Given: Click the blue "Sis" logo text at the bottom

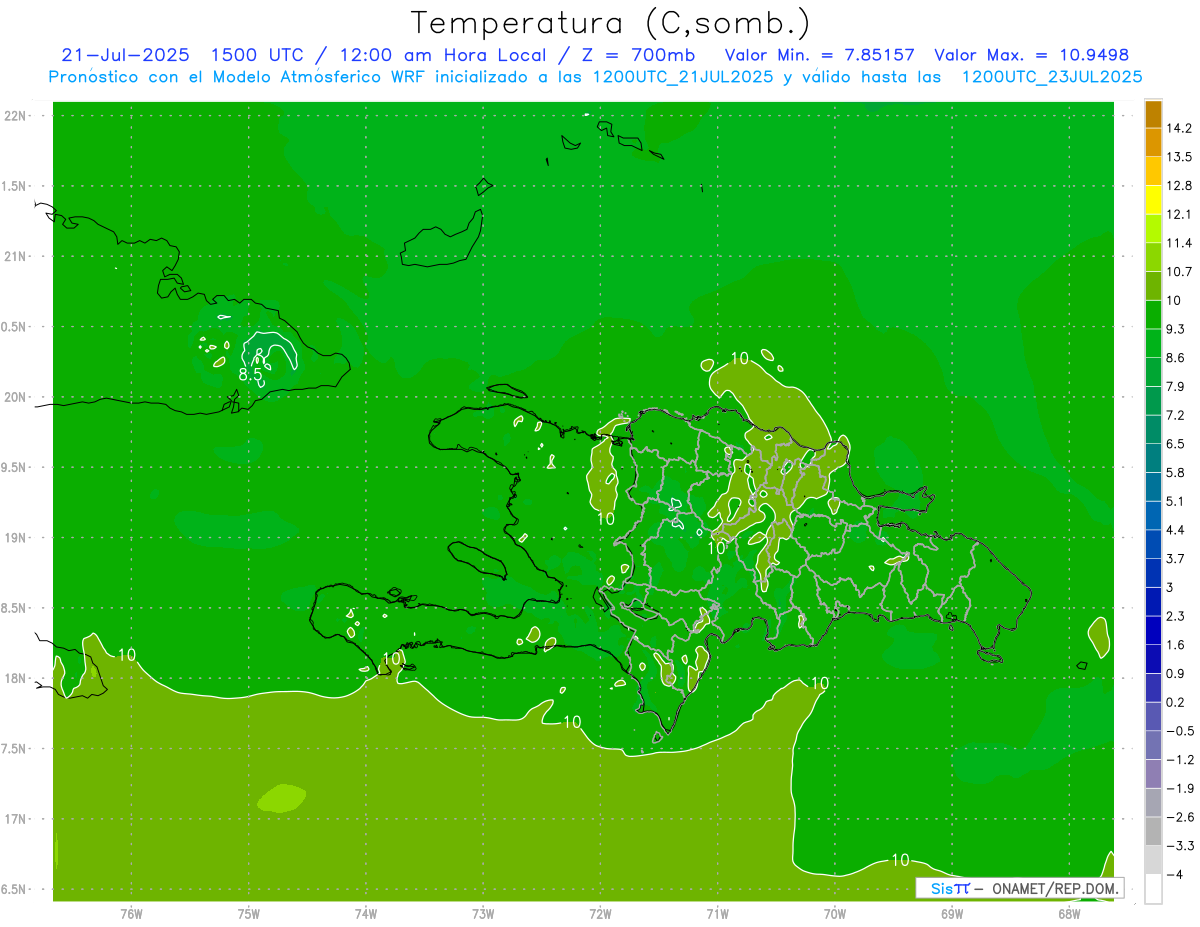Looking at the screenshot, I should (941, 888).
